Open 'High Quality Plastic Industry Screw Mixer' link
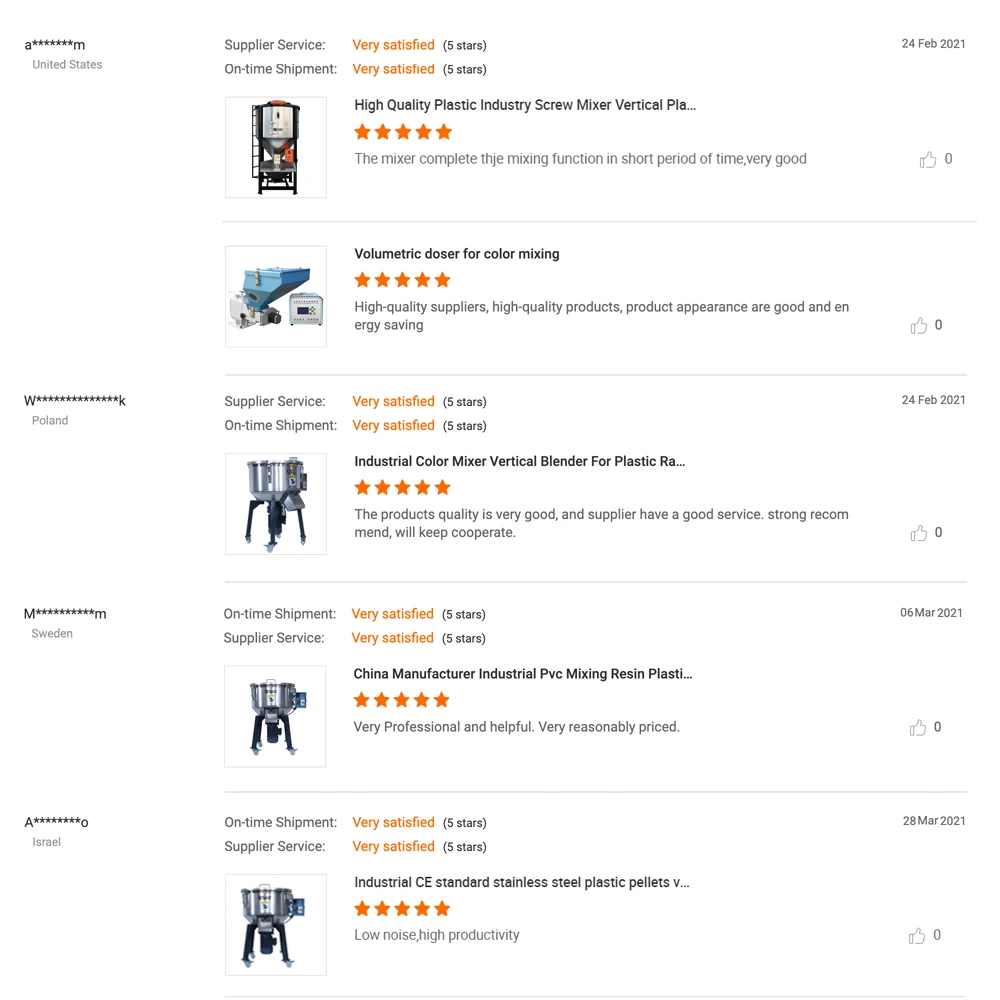Image resolution: width=1000 pixels, height=1000 pixels. (x=525, y=105)
